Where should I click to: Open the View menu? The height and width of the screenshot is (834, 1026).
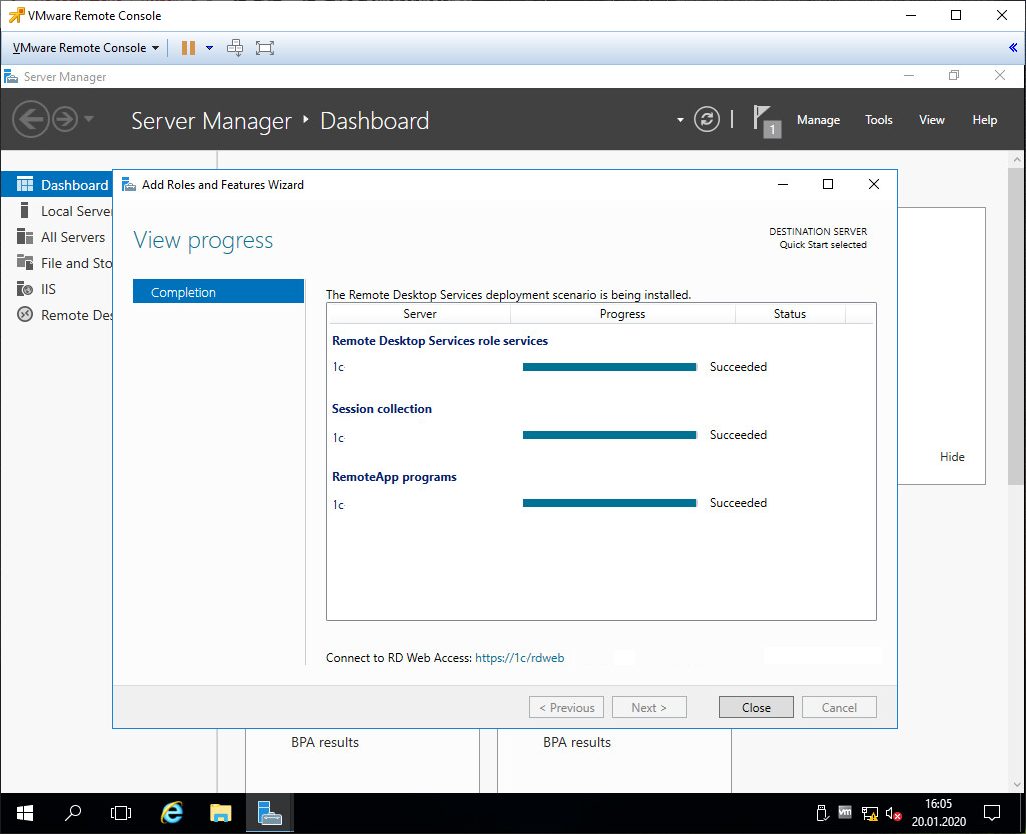click(931, 120)
